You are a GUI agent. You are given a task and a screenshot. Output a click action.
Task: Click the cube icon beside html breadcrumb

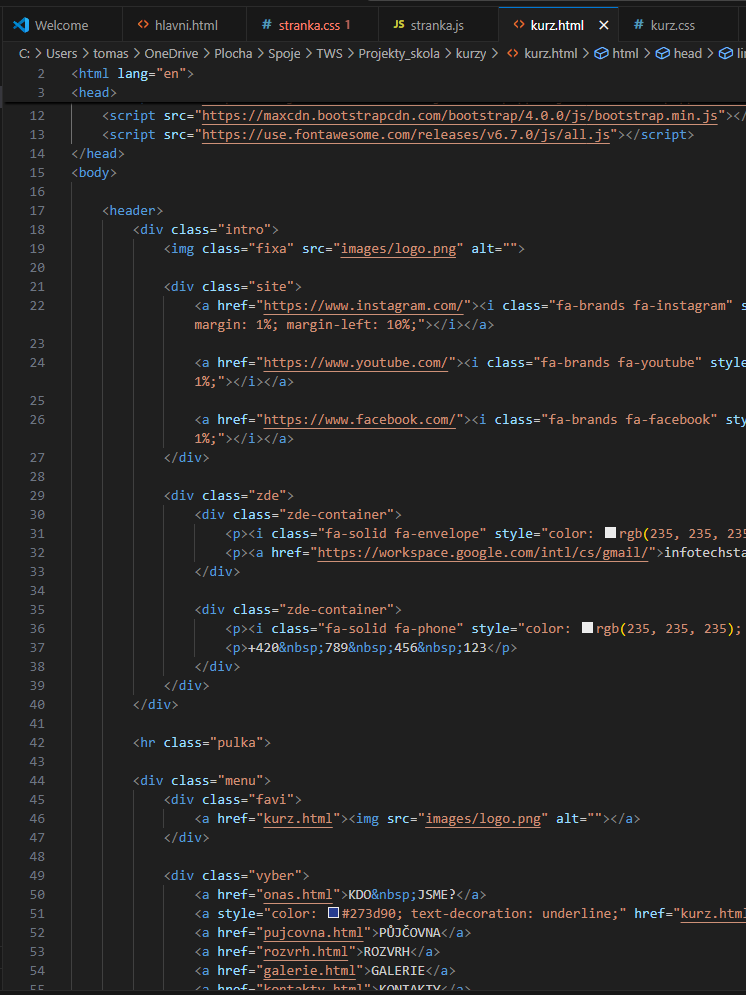pos(601,53)
